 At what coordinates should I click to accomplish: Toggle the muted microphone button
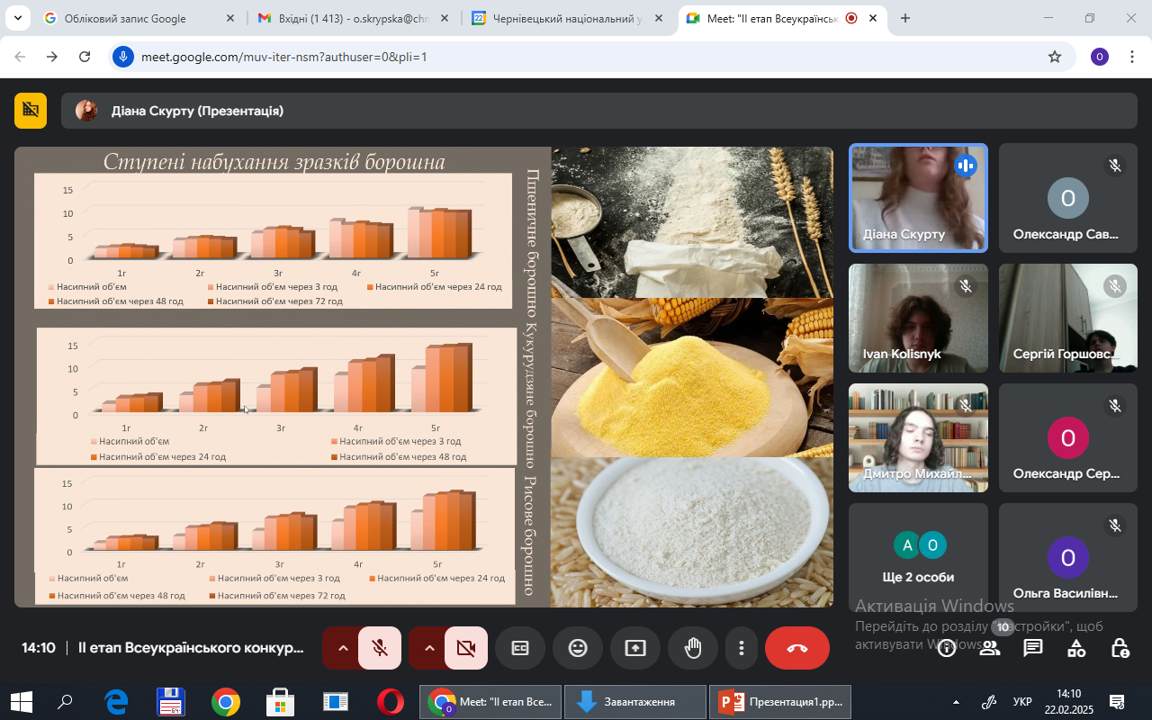point(380,648)
